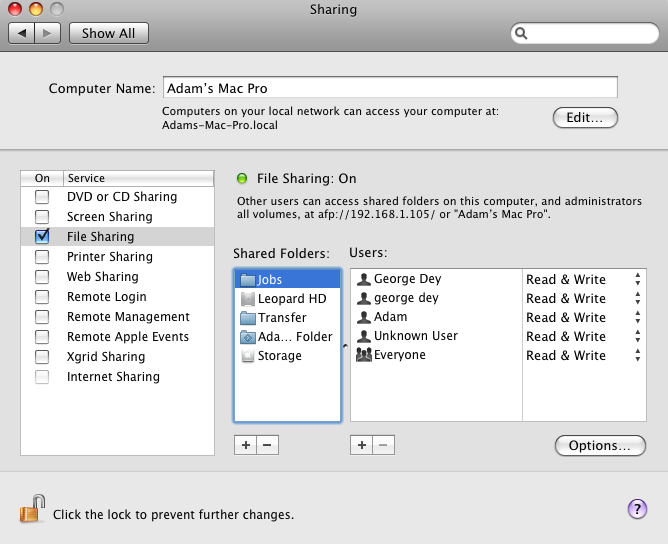Enable Xgrid Sharing checkbox
The image size is (668, 544).
click(42, 357)
